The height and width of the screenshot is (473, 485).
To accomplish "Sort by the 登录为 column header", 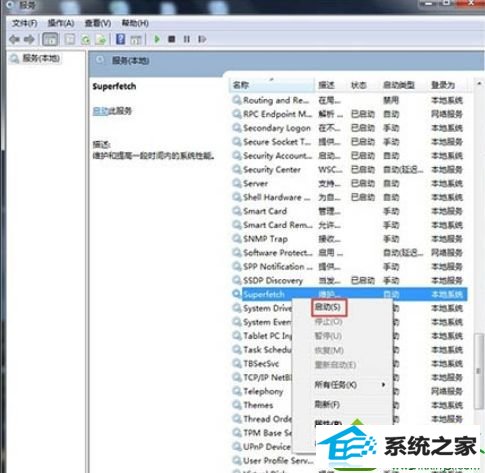I will (447, 85).
